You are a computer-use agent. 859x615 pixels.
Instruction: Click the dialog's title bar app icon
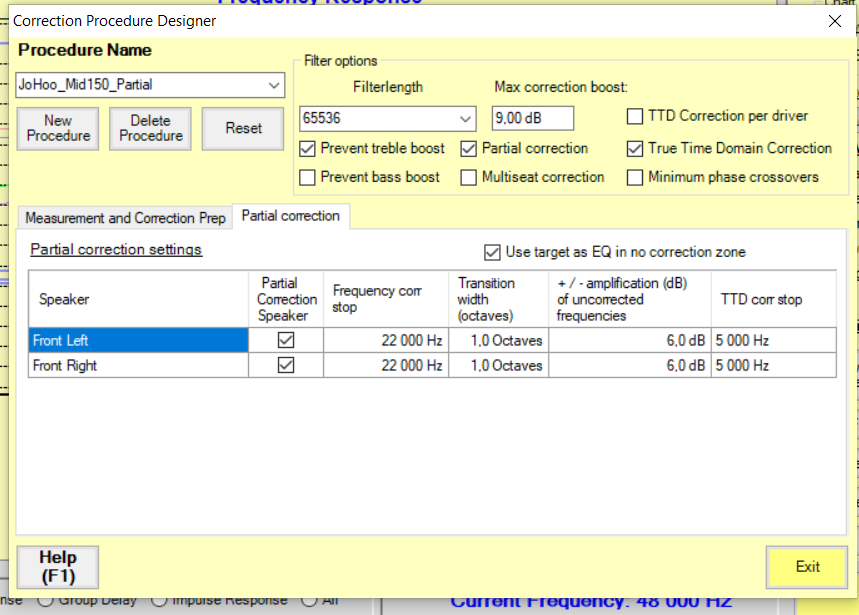click(x=6, y=21)
